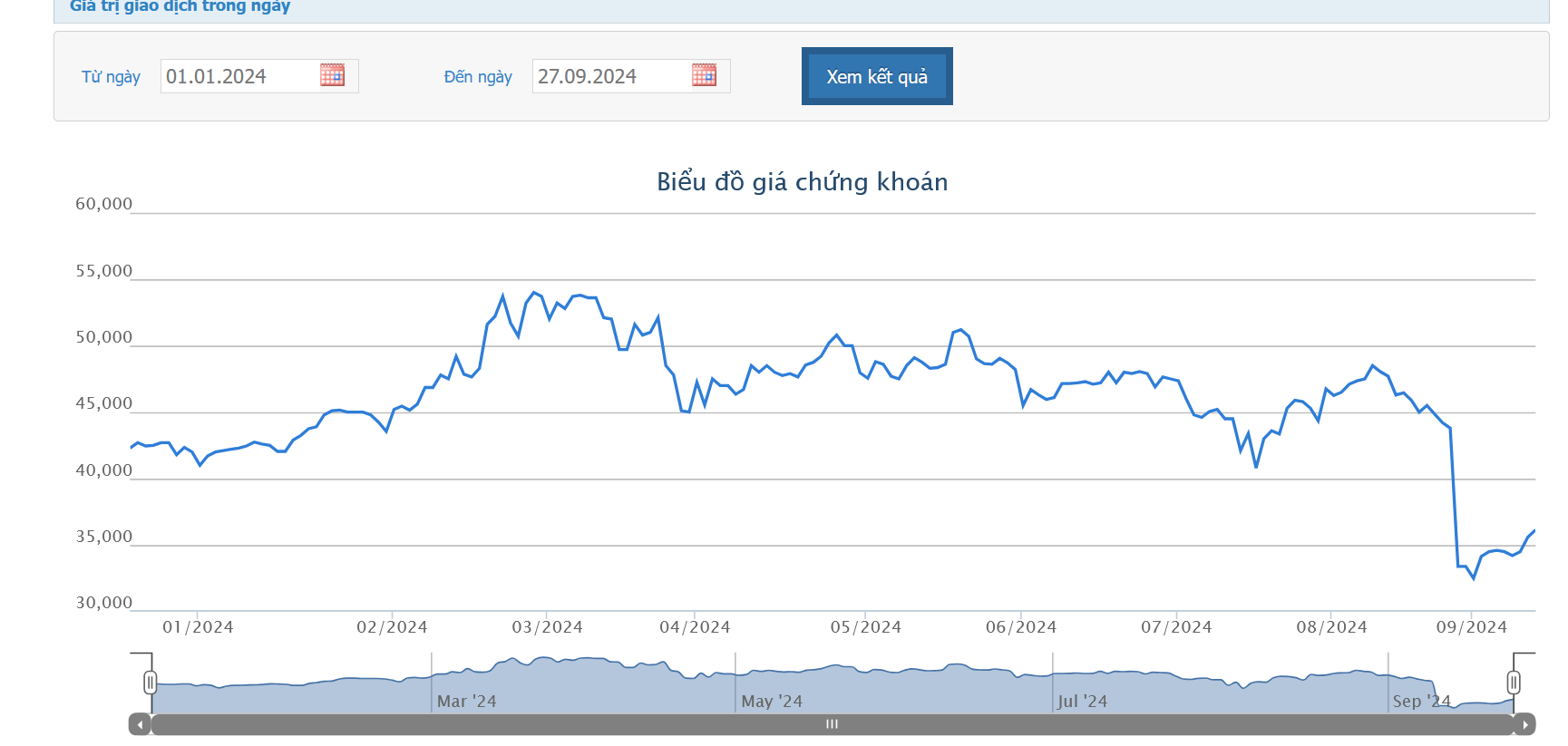Click the 09/2024 x-axis label
1568x746 pixels.
(x=1471, y=627)
